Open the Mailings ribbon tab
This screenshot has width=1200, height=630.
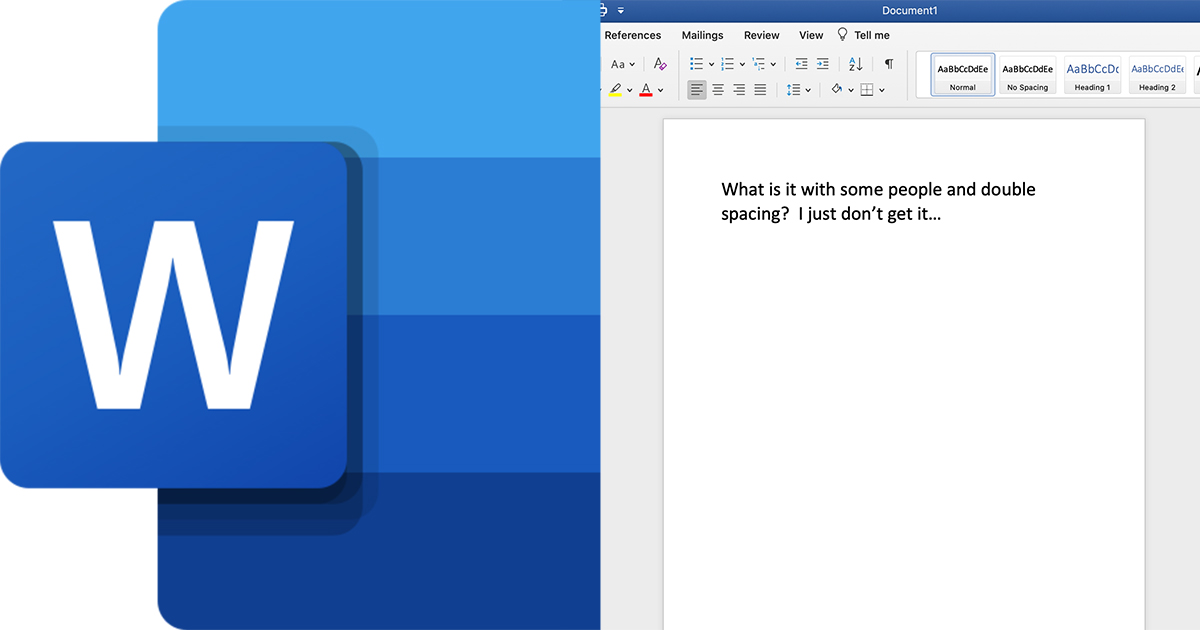(x=702, y=35)
